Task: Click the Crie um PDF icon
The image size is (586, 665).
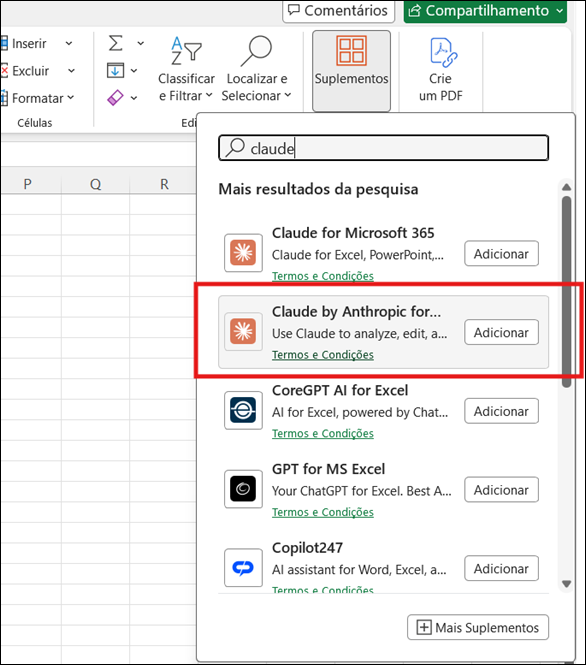Action: 443,53
